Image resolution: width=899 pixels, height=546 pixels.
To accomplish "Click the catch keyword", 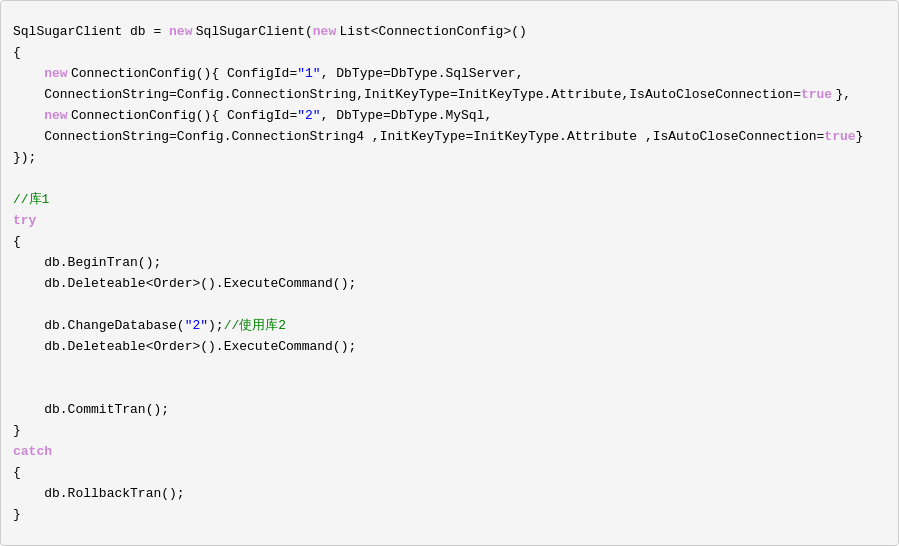I will (32, 452).
